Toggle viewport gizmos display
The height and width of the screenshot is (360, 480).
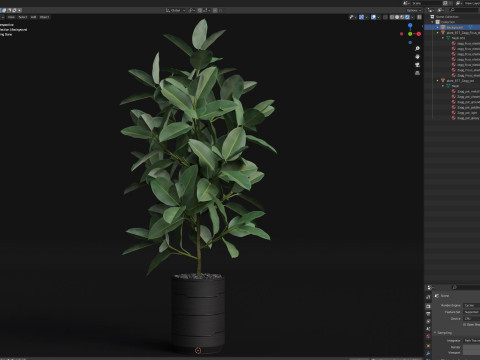[361, 17]
